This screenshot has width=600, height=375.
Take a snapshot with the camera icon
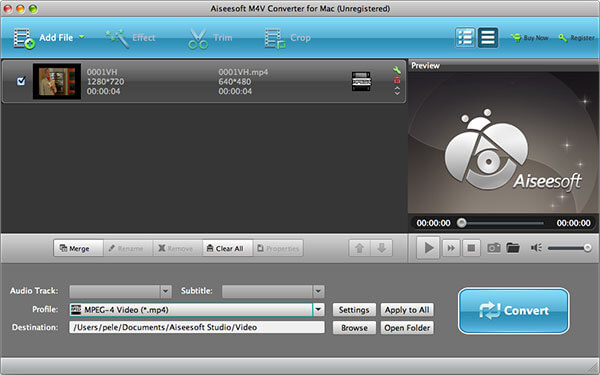coord(494,248)
